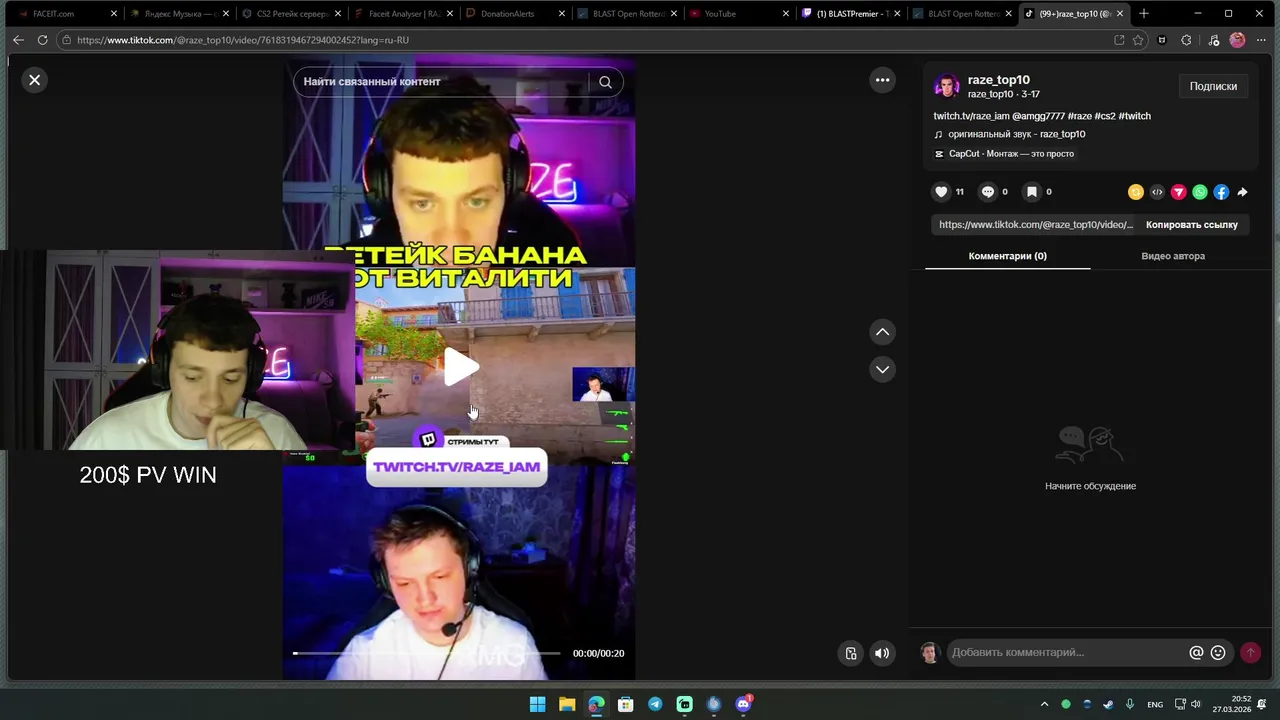This screenshot has height=720, width=1280.
Task: Open the browser profile avatar
Action: click(1237, 40)
